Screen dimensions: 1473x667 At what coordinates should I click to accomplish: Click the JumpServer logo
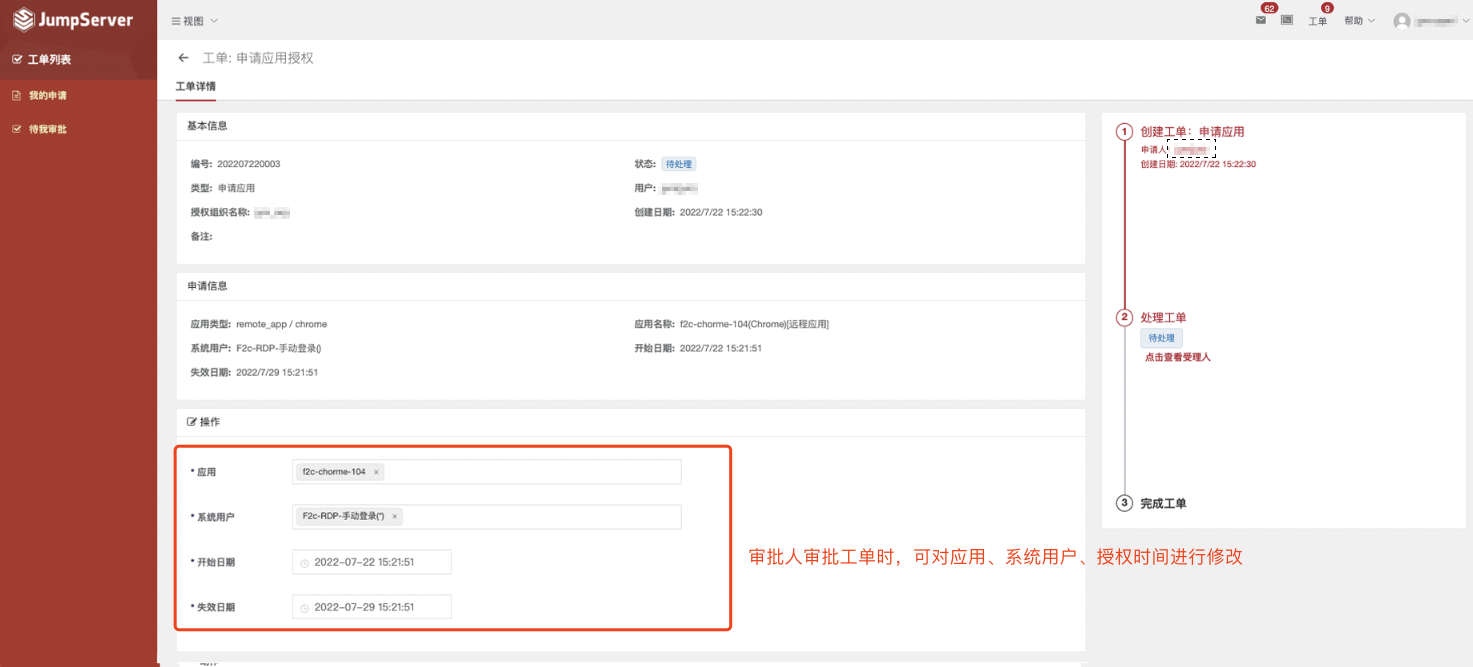(75, 18)
